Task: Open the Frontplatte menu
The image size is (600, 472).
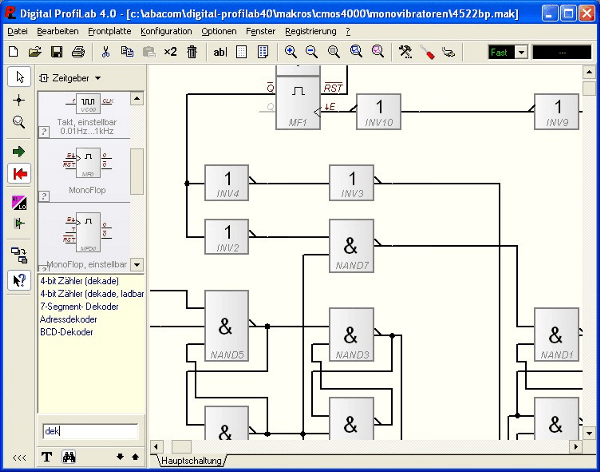Action: 109,31
